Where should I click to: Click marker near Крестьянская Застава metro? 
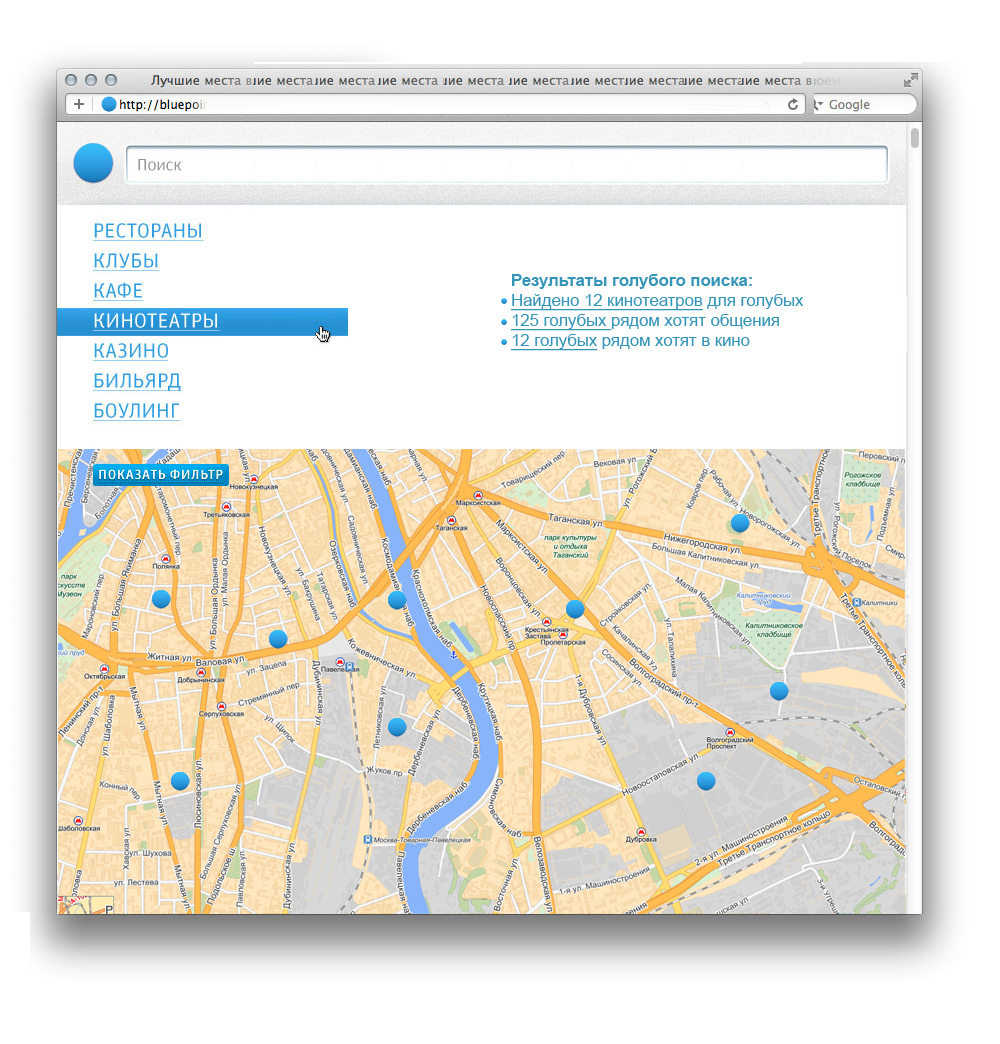click(x=575, y=608)
